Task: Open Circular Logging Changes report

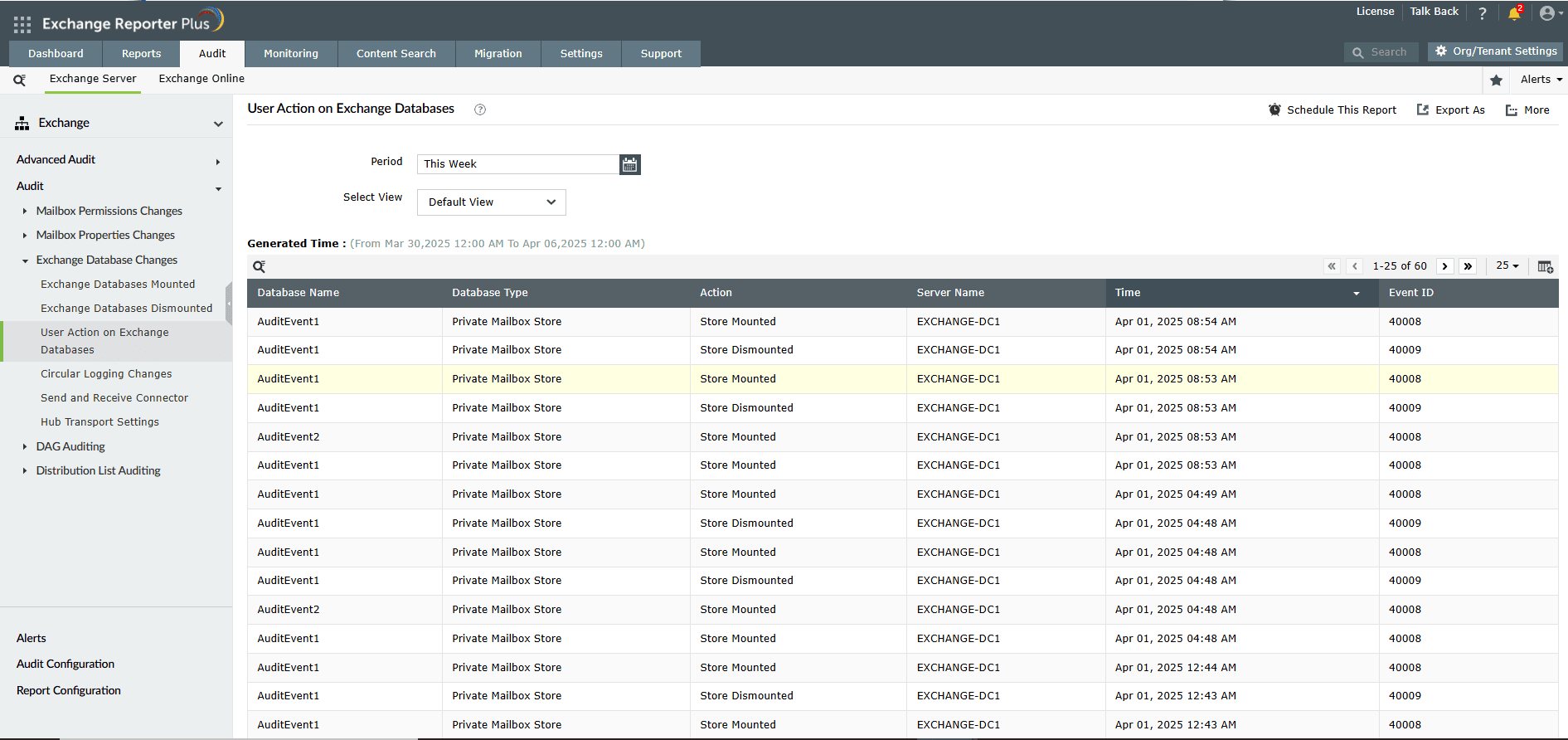Action: (106, 374)
